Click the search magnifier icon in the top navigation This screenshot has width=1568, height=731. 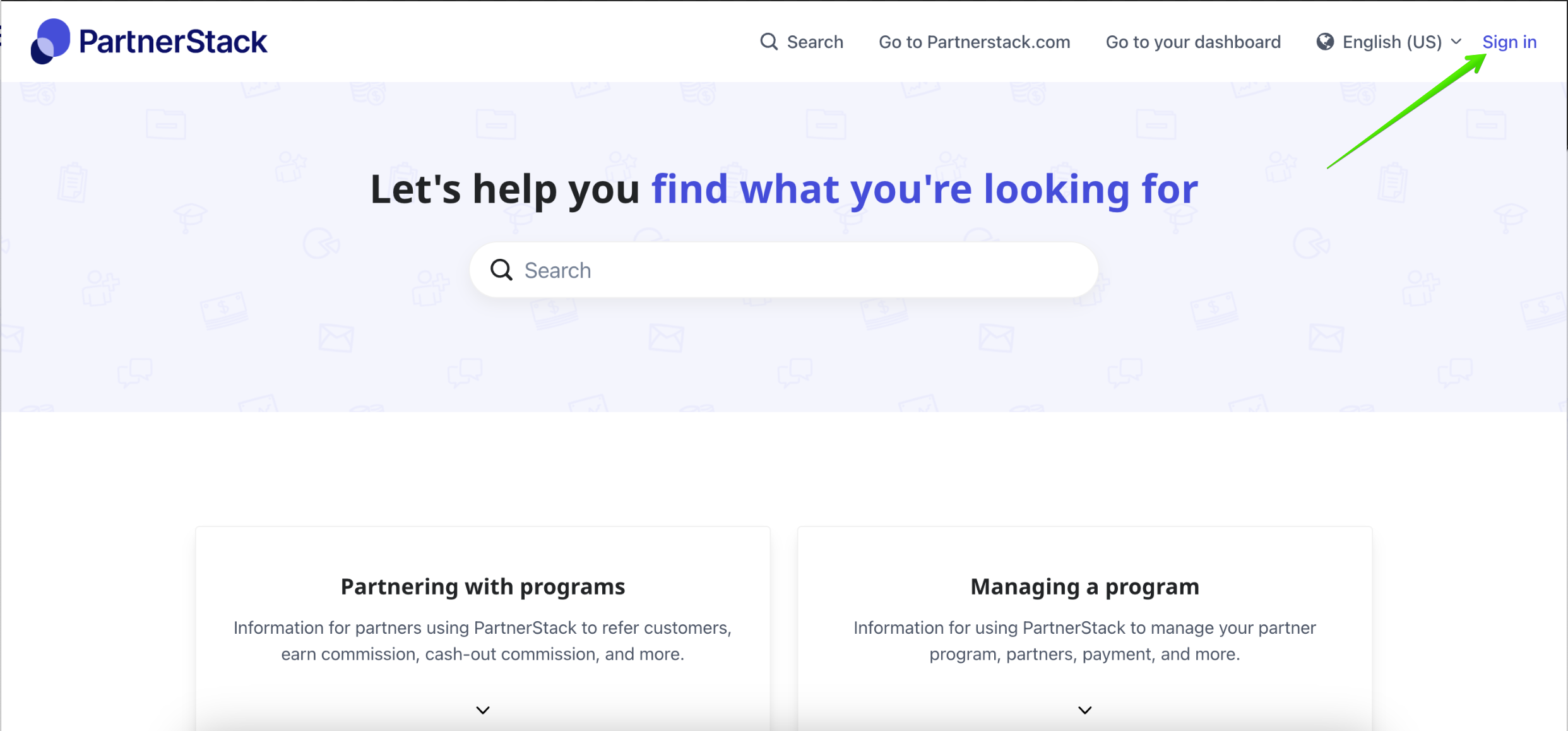[x=769, y=41]
